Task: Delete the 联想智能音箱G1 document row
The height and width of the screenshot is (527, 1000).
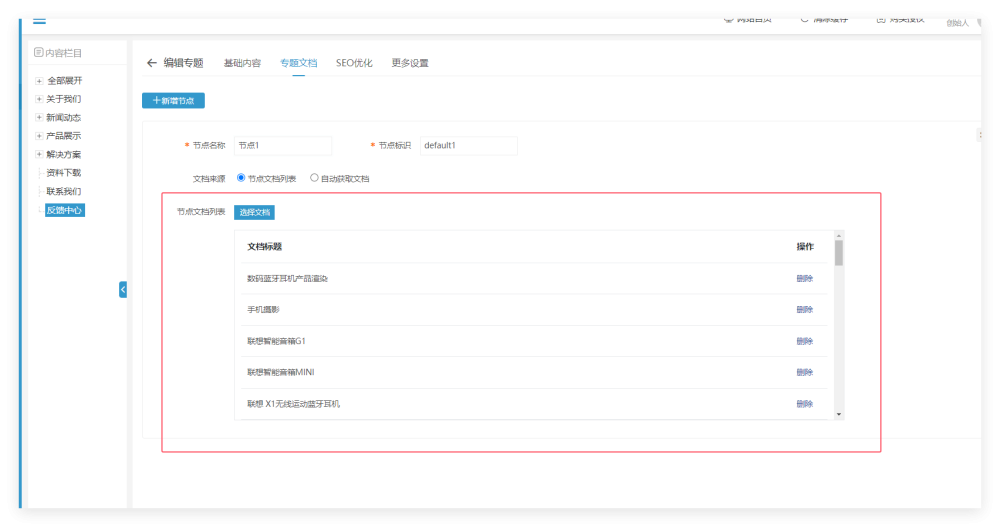Action: click(x=805, y=341)
